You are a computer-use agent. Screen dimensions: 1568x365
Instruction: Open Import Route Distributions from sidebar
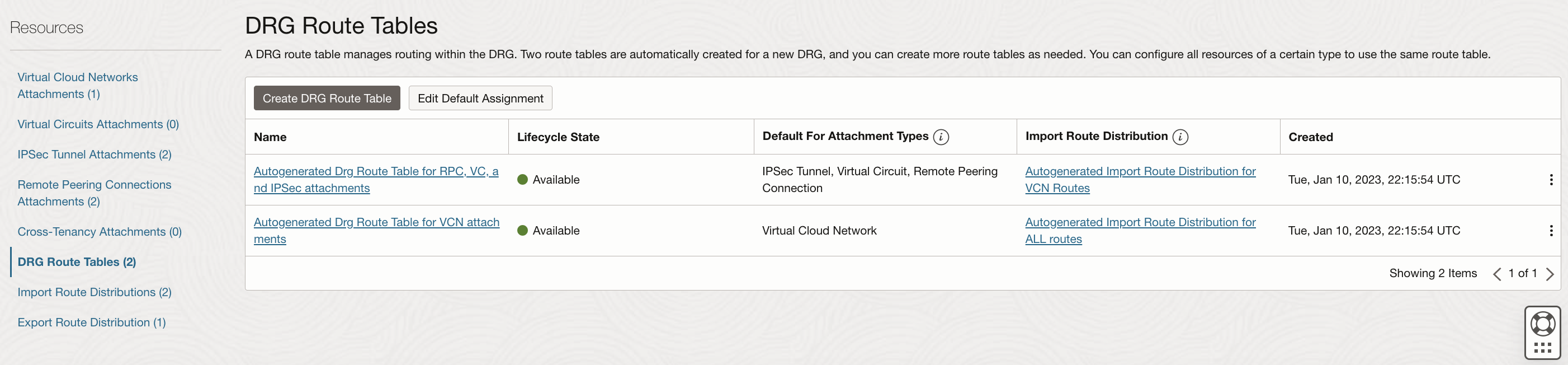(95, 292)
